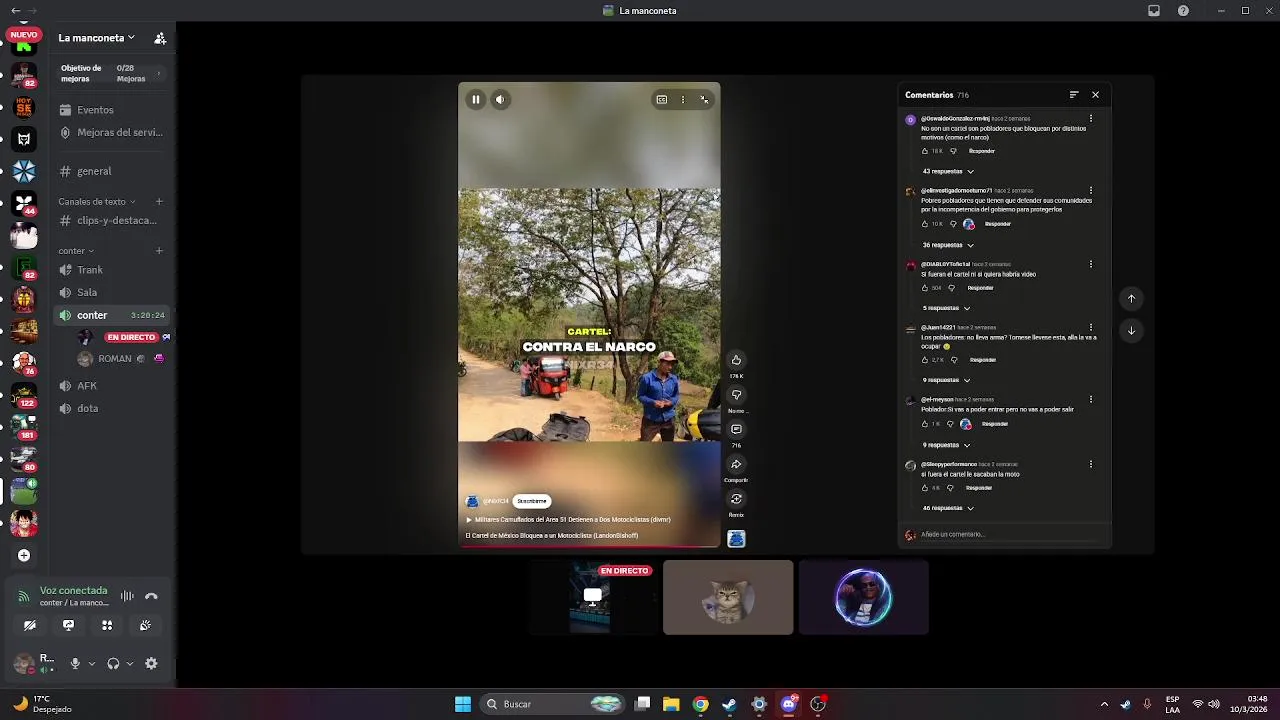Screen dimensions: 1280x720
Task: Open the sort comments icon
Action: click(1074, 95)
